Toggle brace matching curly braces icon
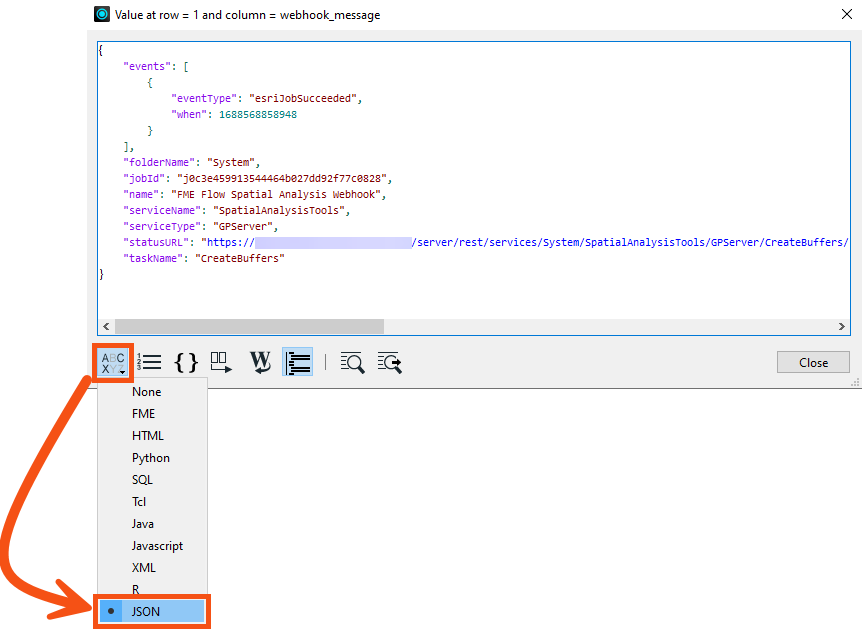The image size is (862, 630). click(x=186, y=363)
